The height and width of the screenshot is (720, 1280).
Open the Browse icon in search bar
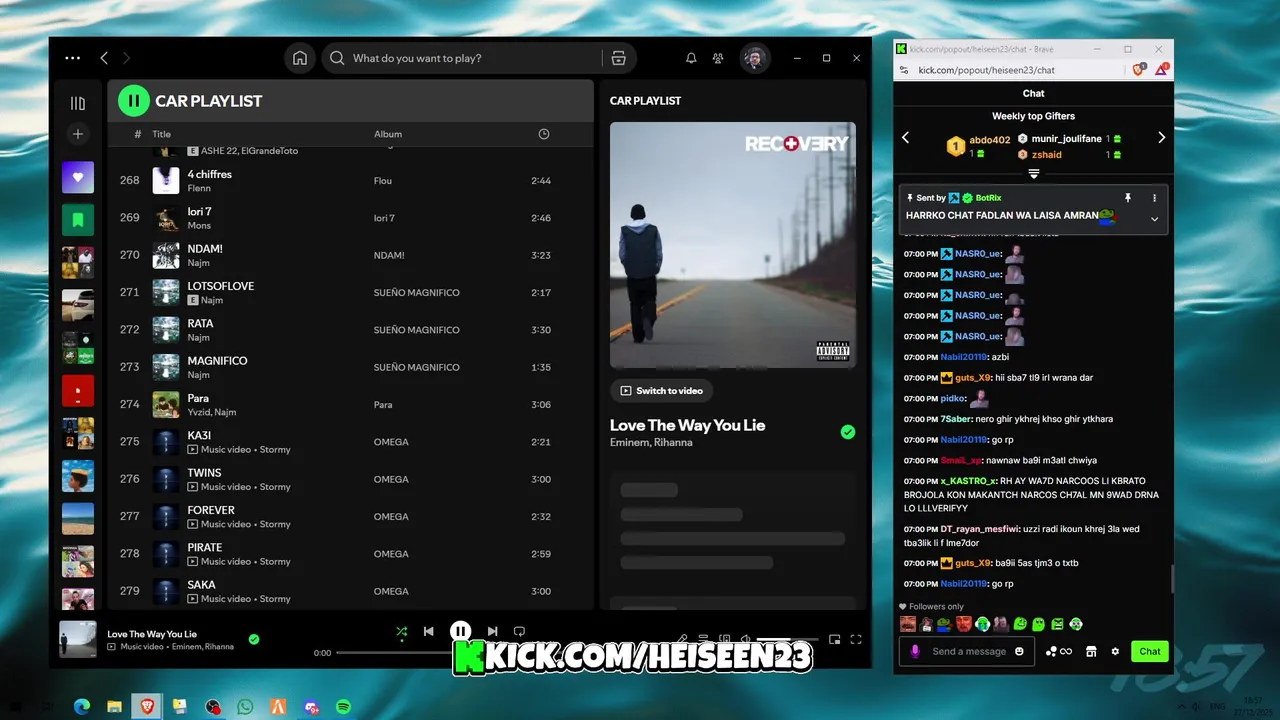click(618, 58)
